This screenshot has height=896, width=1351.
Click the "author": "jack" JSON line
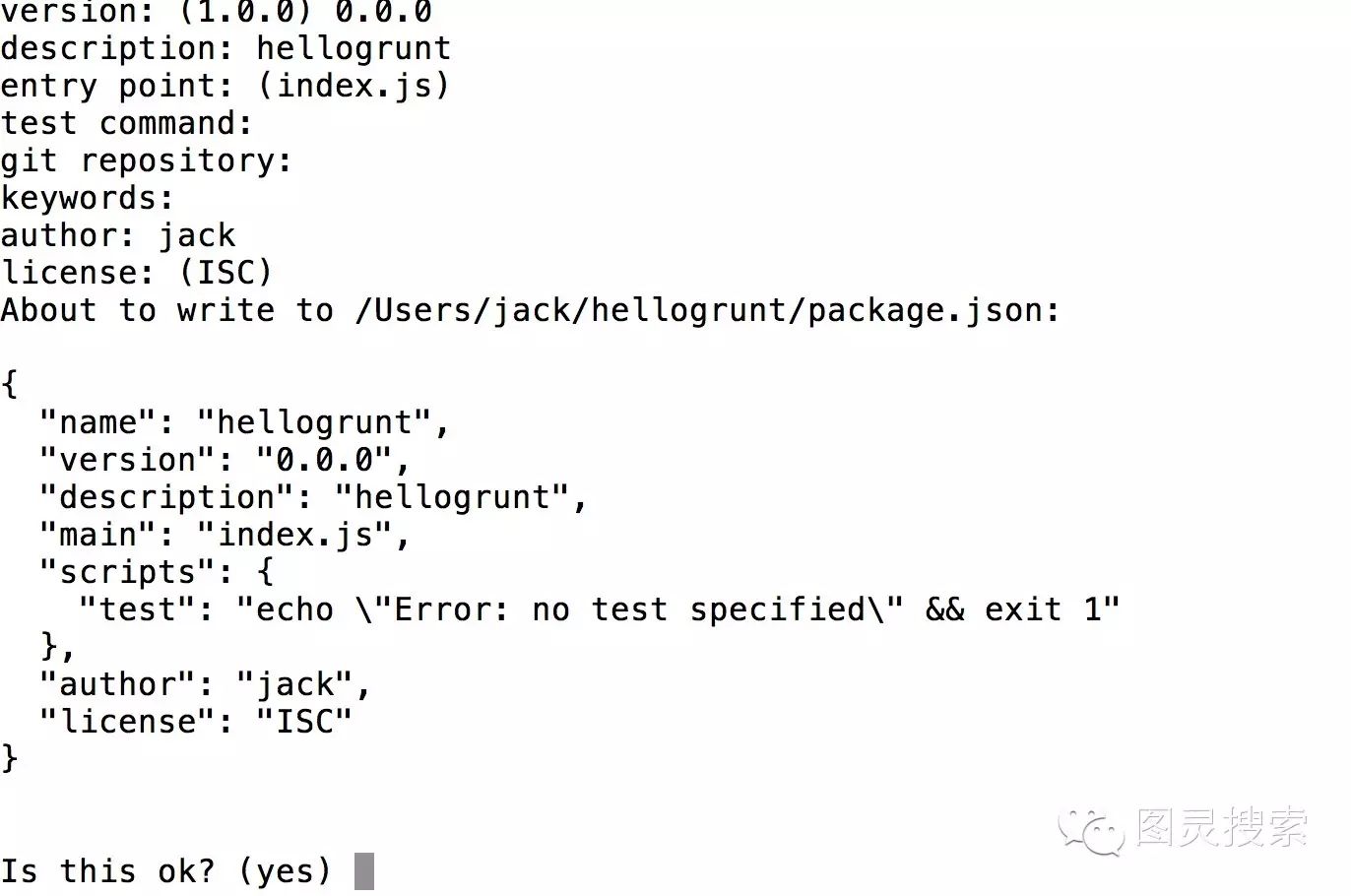click(x=205, y=684)
